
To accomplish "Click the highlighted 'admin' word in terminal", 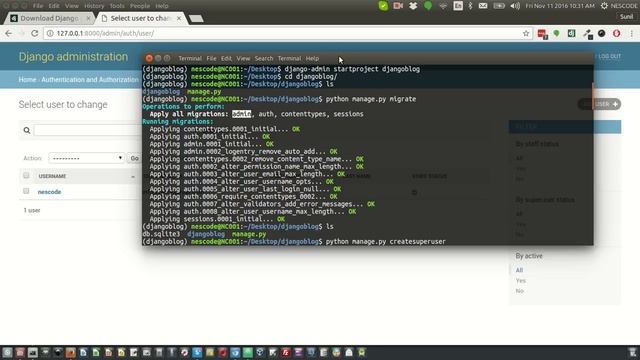I will [x=241, y=114].
